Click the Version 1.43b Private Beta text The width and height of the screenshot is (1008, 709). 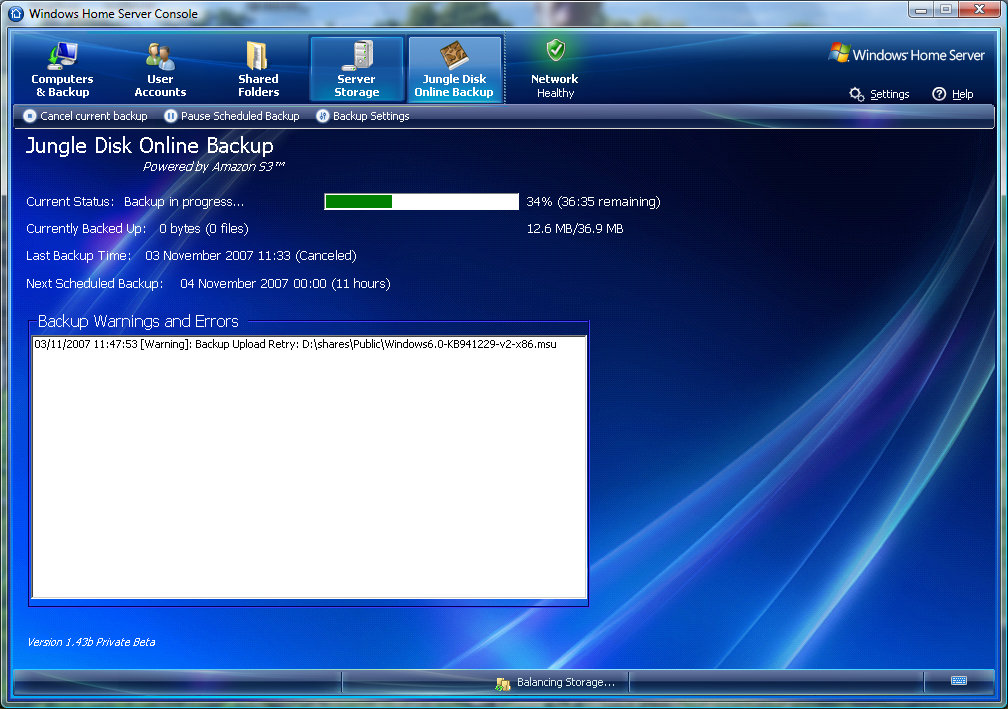(91, 642)
